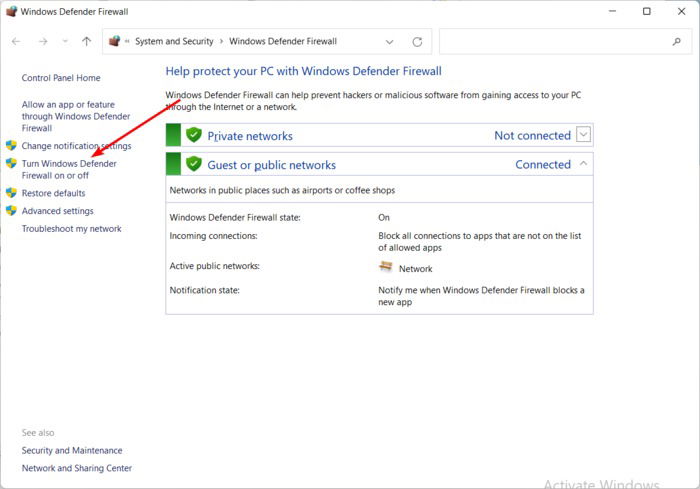Open Network and Sharing Center
Image resolution: width=700 pixels, height=489 pixels.
pos(77,468)
